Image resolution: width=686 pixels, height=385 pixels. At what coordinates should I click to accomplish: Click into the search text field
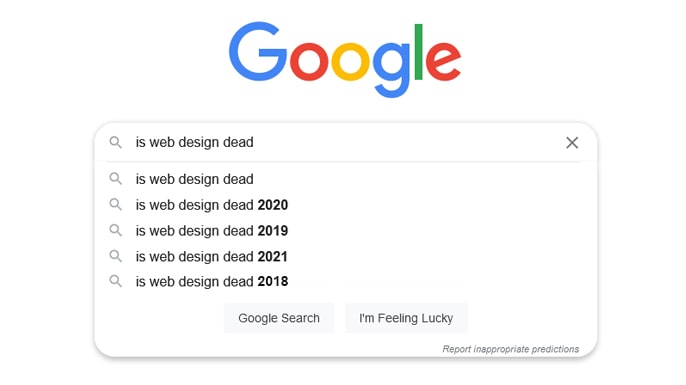pyautogui.click(x=346, y=142)
